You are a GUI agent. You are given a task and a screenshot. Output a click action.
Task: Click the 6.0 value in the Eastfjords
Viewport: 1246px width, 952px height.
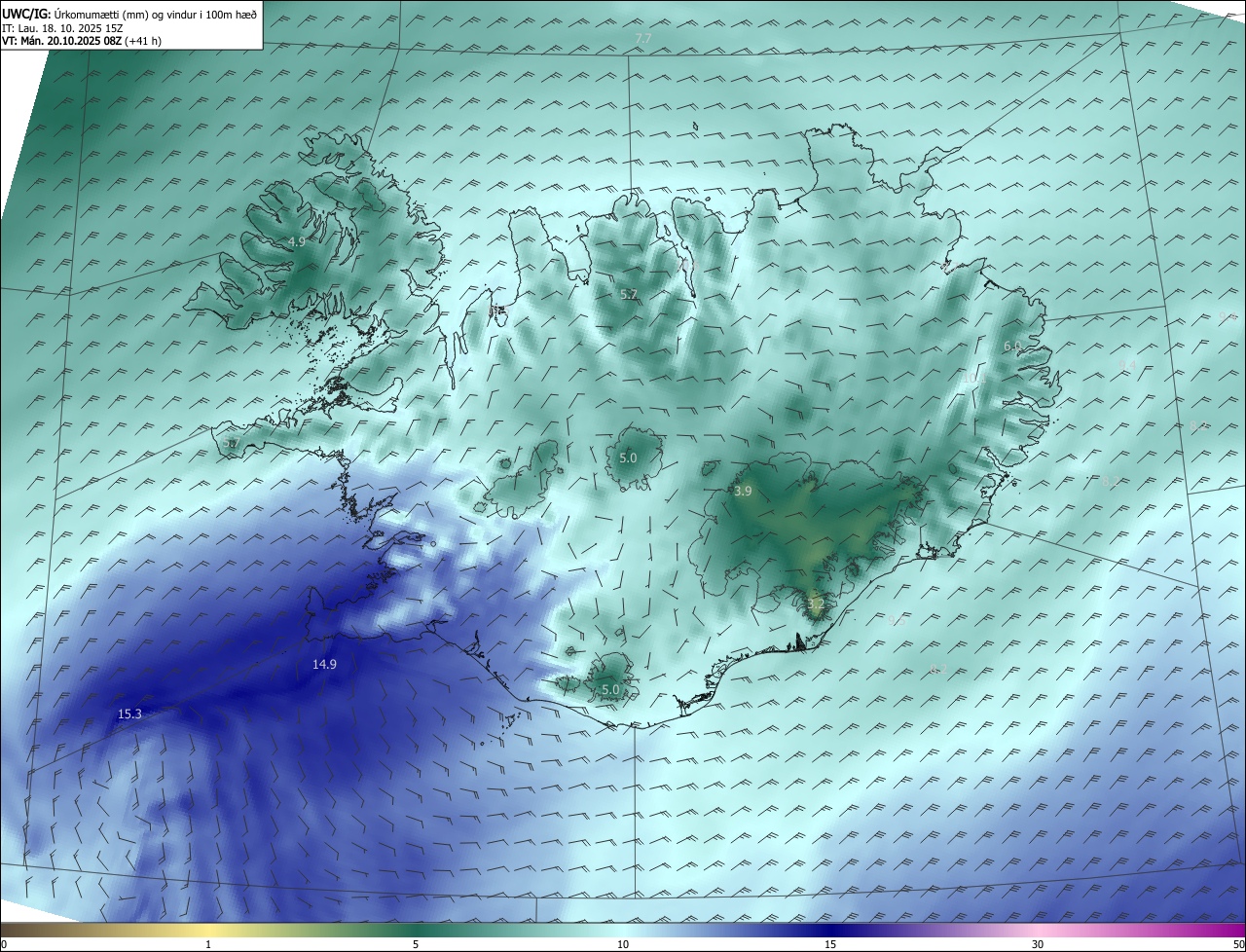coord(1012,347)
